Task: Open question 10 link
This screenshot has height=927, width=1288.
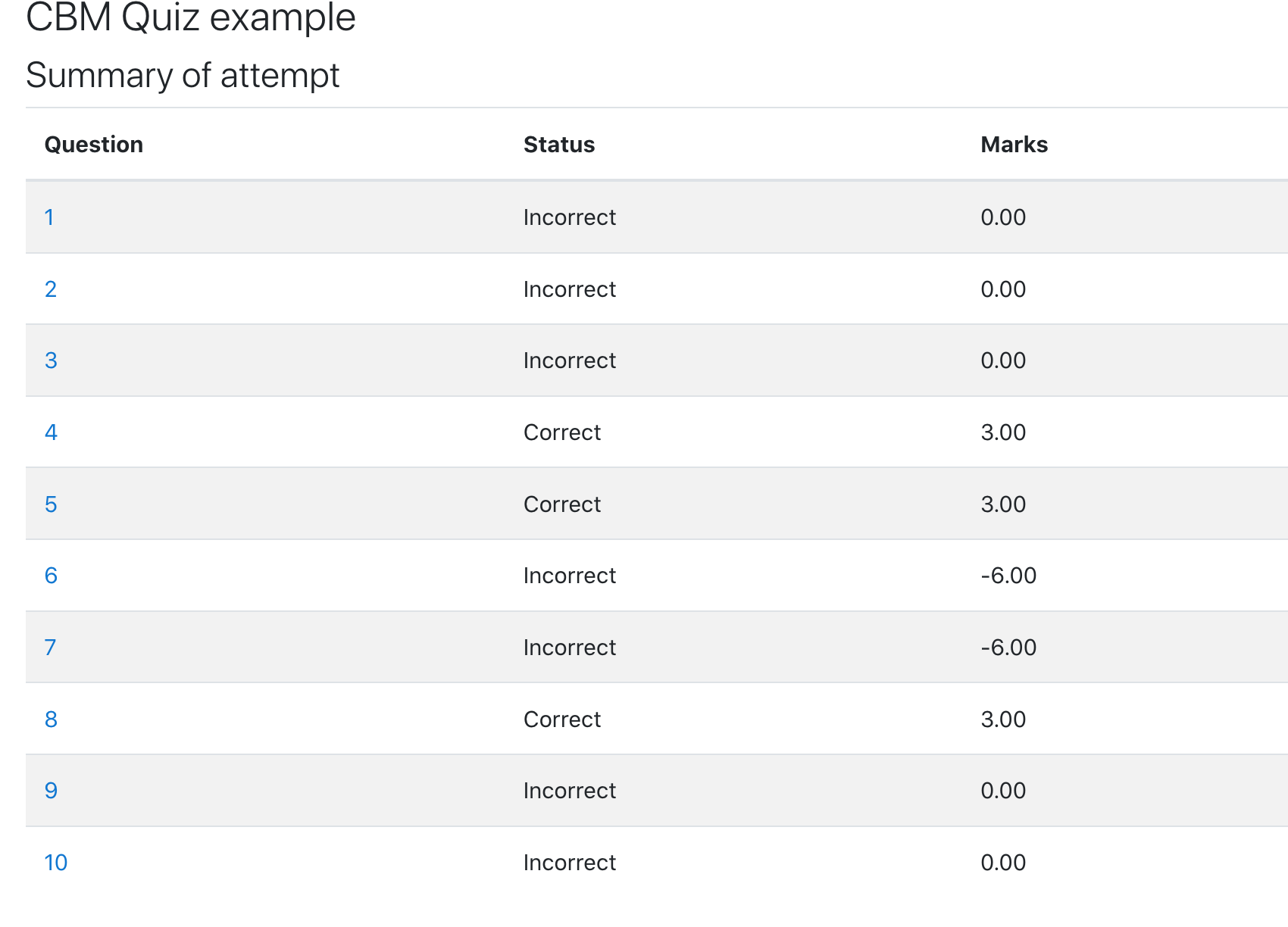Action: pyautogui.click(x=56, y=863)
